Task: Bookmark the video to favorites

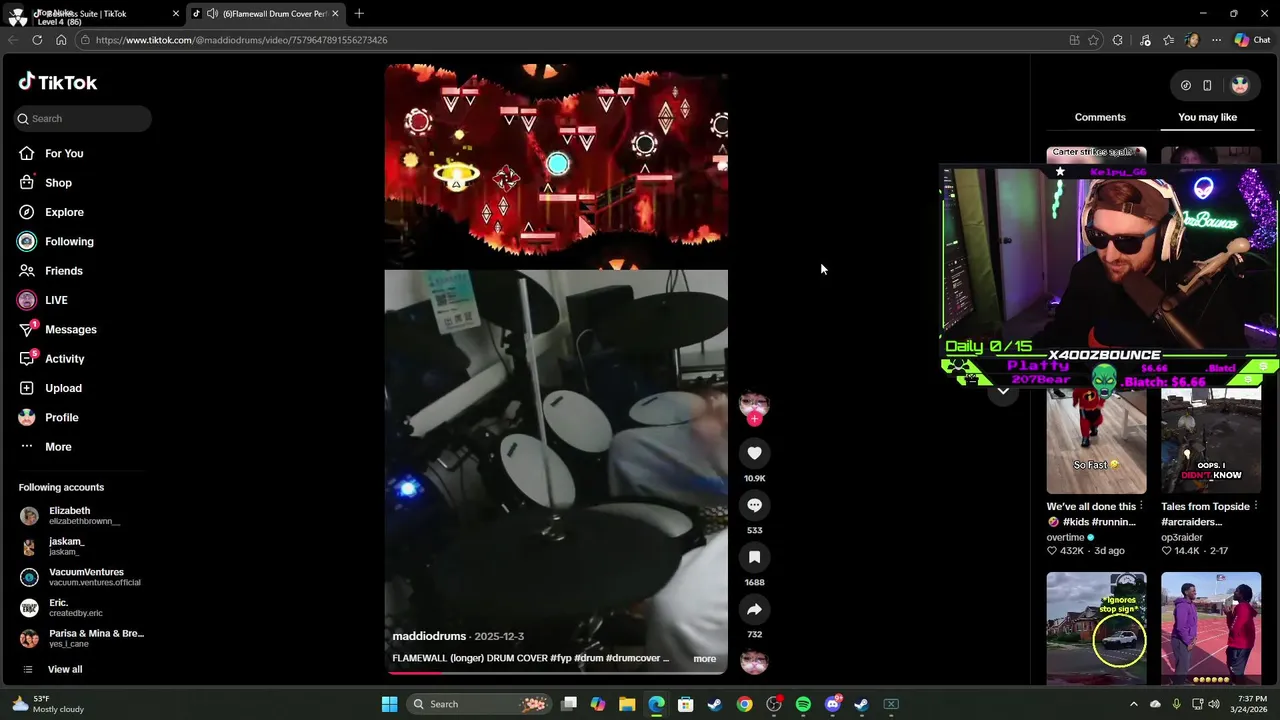Action: [x=754, y=557]
